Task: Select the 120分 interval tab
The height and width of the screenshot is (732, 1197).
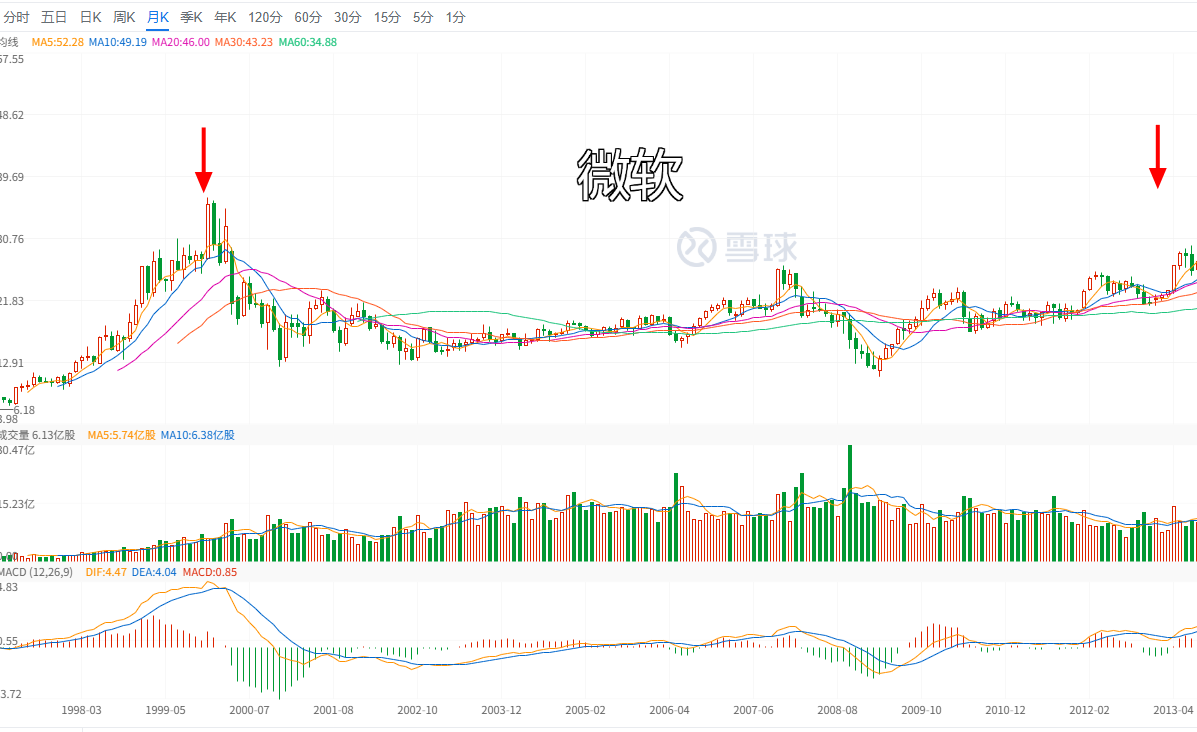Action: (265, 17)
